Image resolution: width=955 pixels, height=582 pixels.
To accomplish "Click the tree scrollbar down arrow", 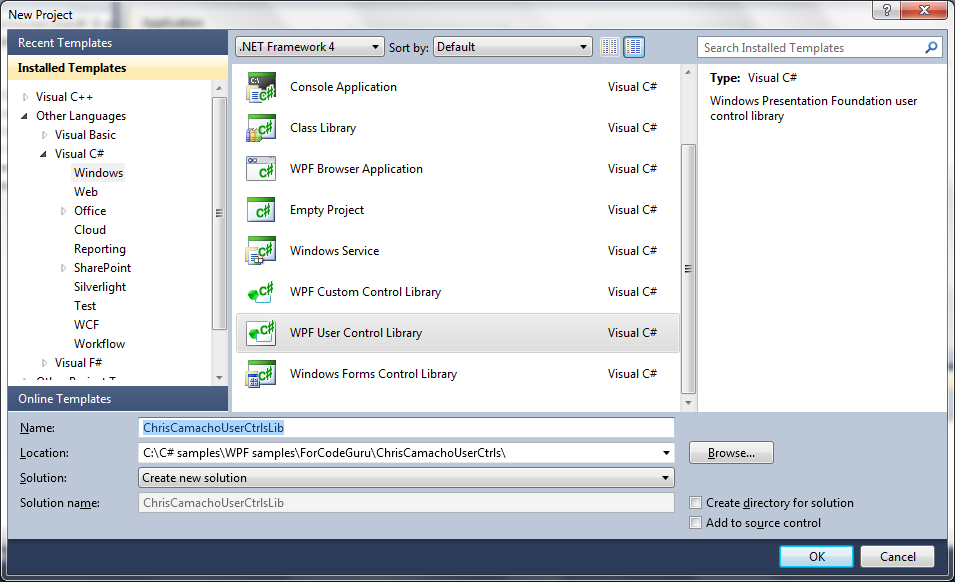I will pos(219,378).
